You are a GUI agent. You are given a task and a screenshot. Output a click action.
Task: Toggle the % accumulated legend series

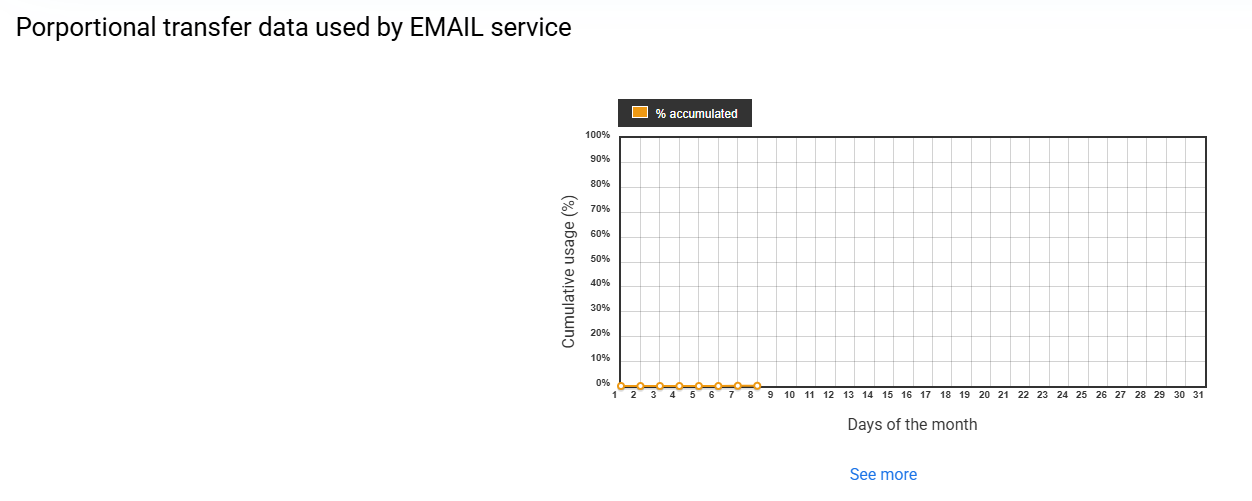pos(696,114)
